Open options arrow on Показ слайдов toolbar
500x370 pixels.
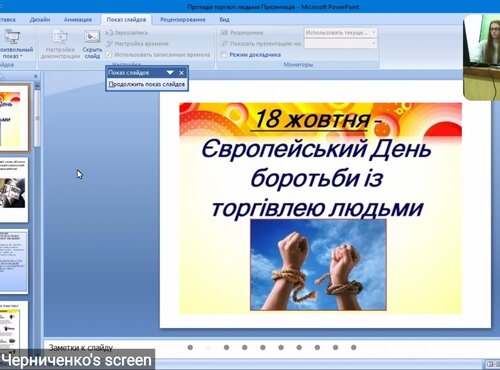(x=170, y=73)
